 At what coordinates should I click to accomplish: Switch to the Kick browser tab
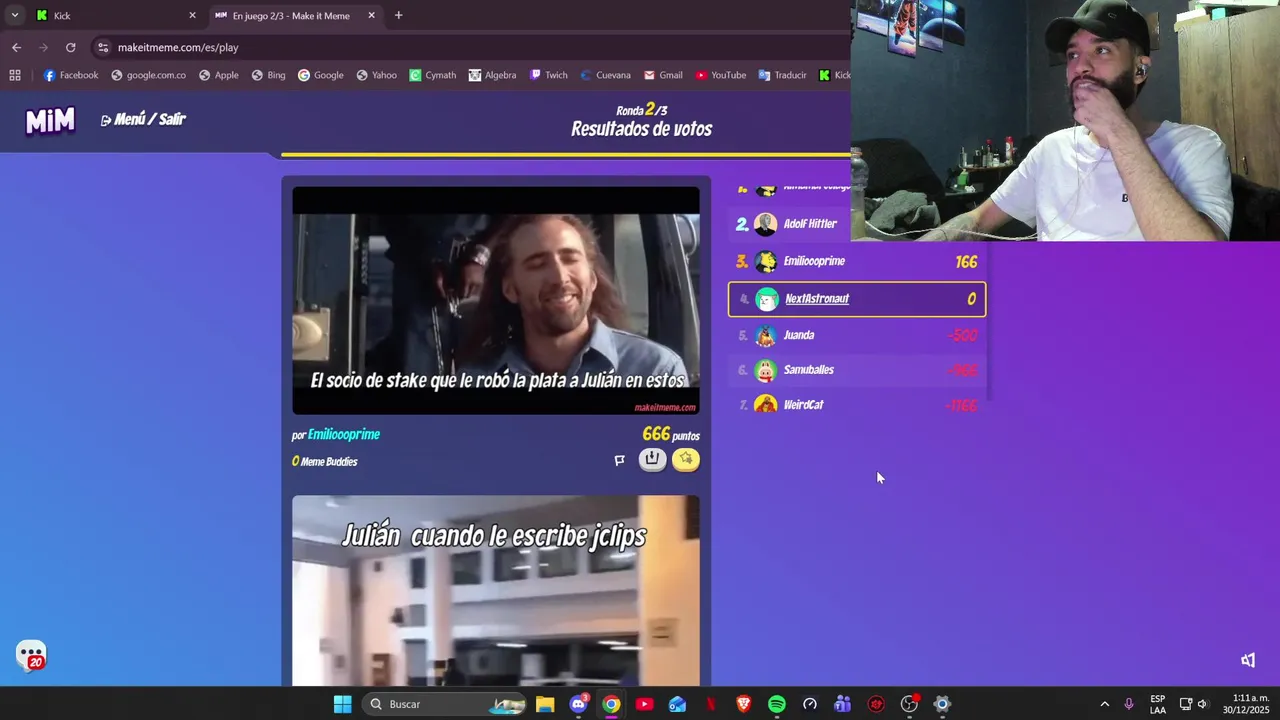(115, 16)
